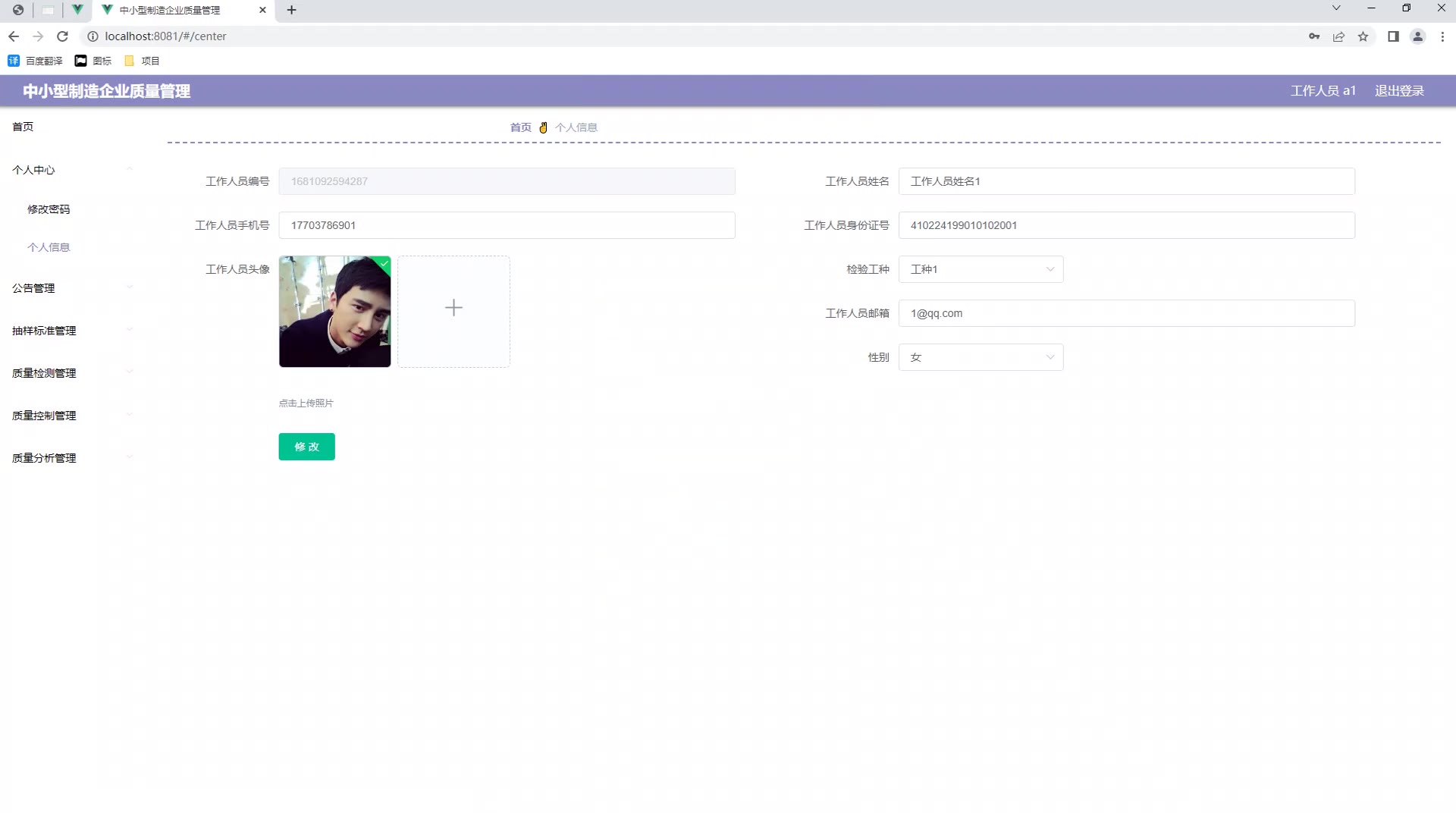Open Chrome three-dot menu

(x=1442, y=36)
